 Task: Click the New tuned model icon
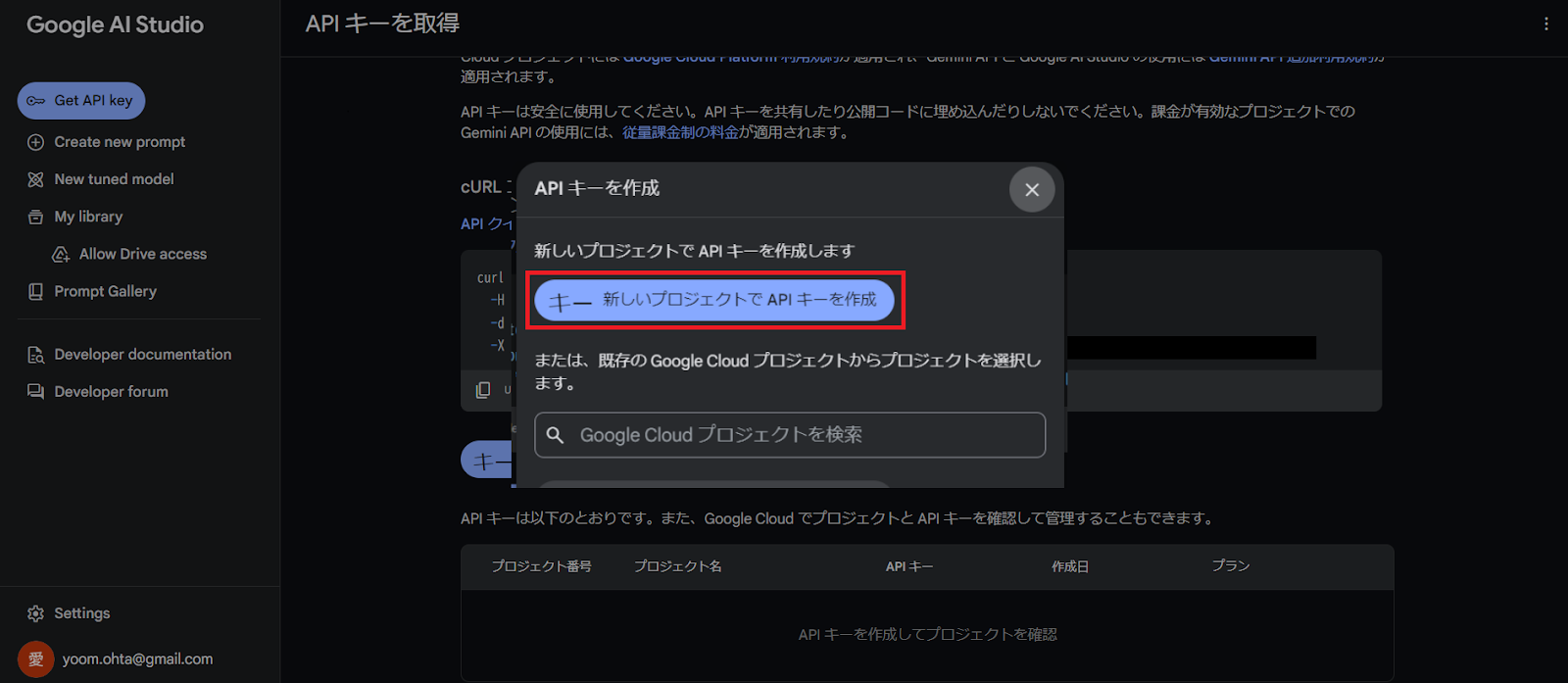[x=36, y=179]
